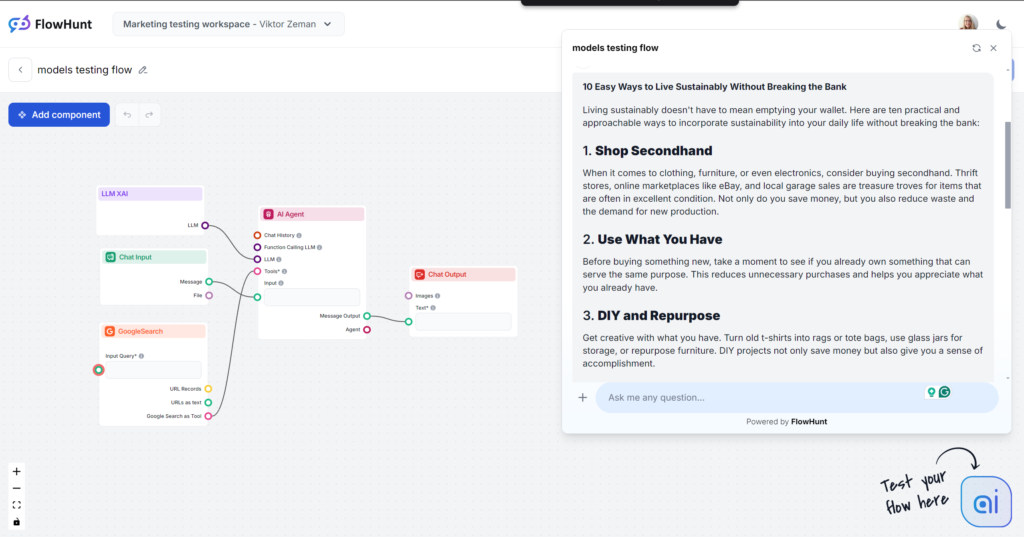Click the Add component button

click(x=59, y=115)
